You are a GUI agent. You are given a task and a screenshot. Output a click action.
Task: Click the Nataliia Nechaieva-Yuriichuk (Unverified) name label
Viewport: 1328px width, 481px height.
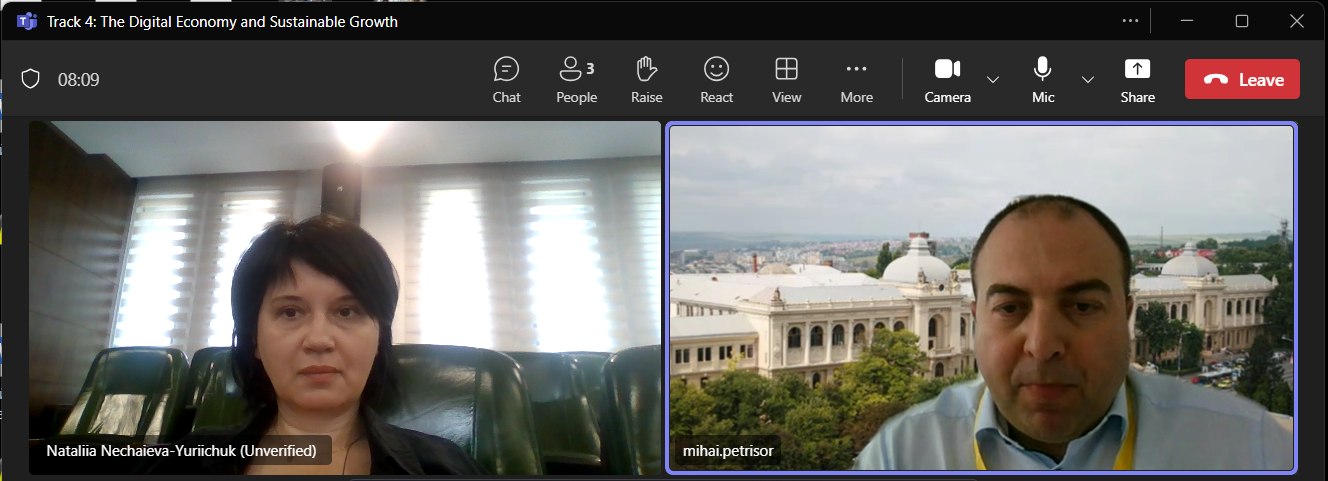[181, 451]
